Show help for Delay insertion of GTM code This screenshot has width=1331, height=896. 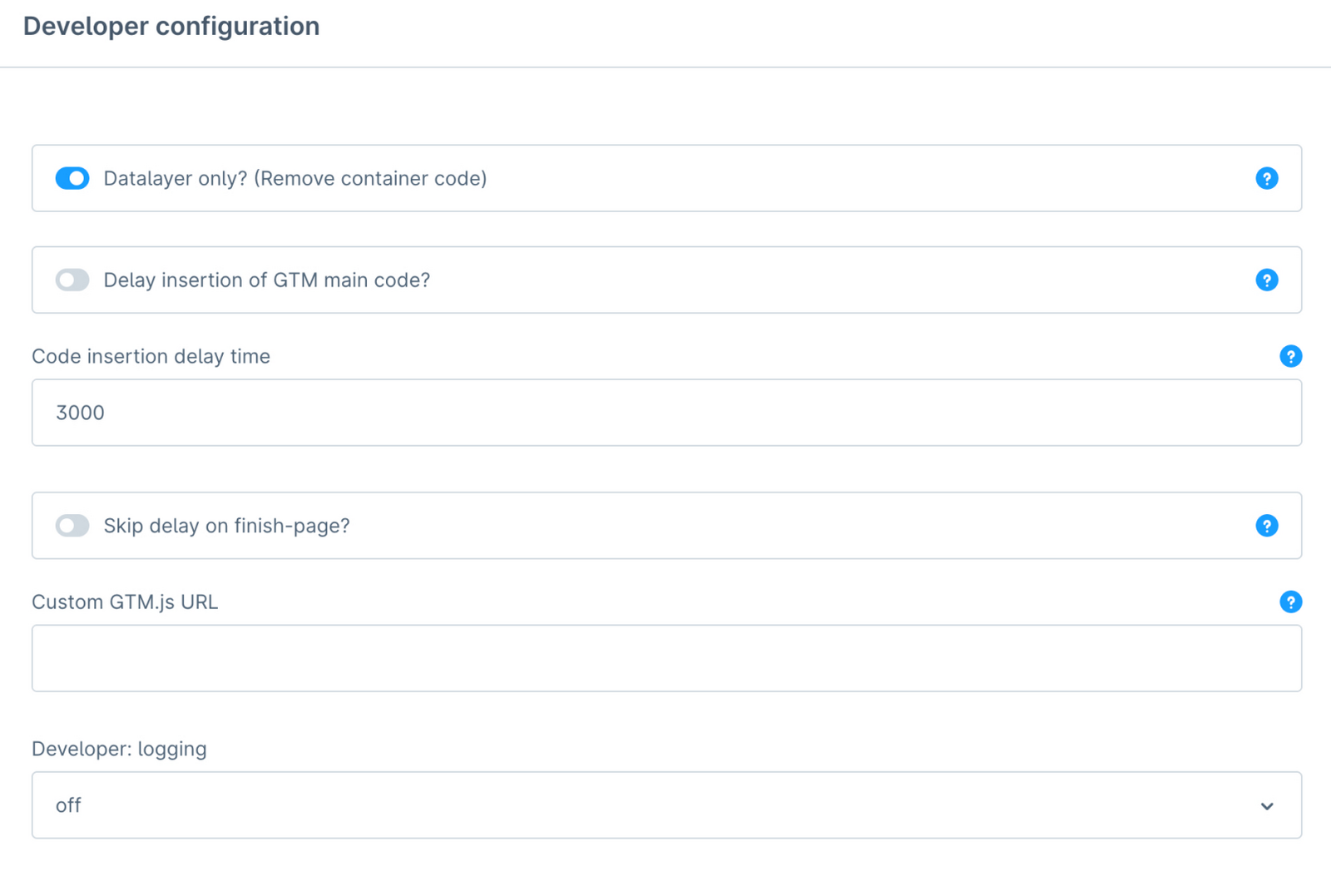1266,280
